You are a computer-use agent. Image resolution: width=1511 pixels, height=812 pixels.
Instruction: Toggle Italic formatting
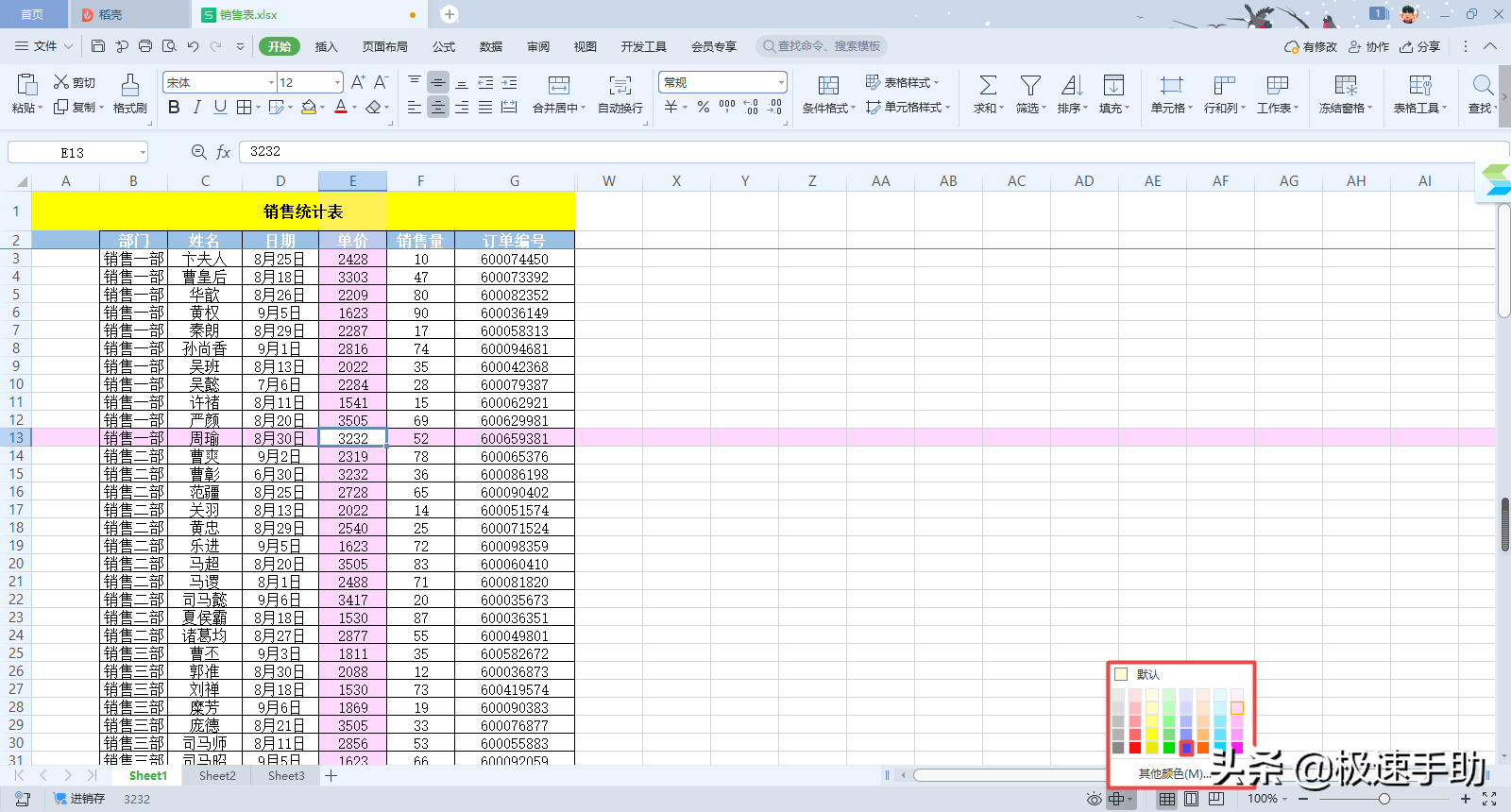[x=196, y=108]
